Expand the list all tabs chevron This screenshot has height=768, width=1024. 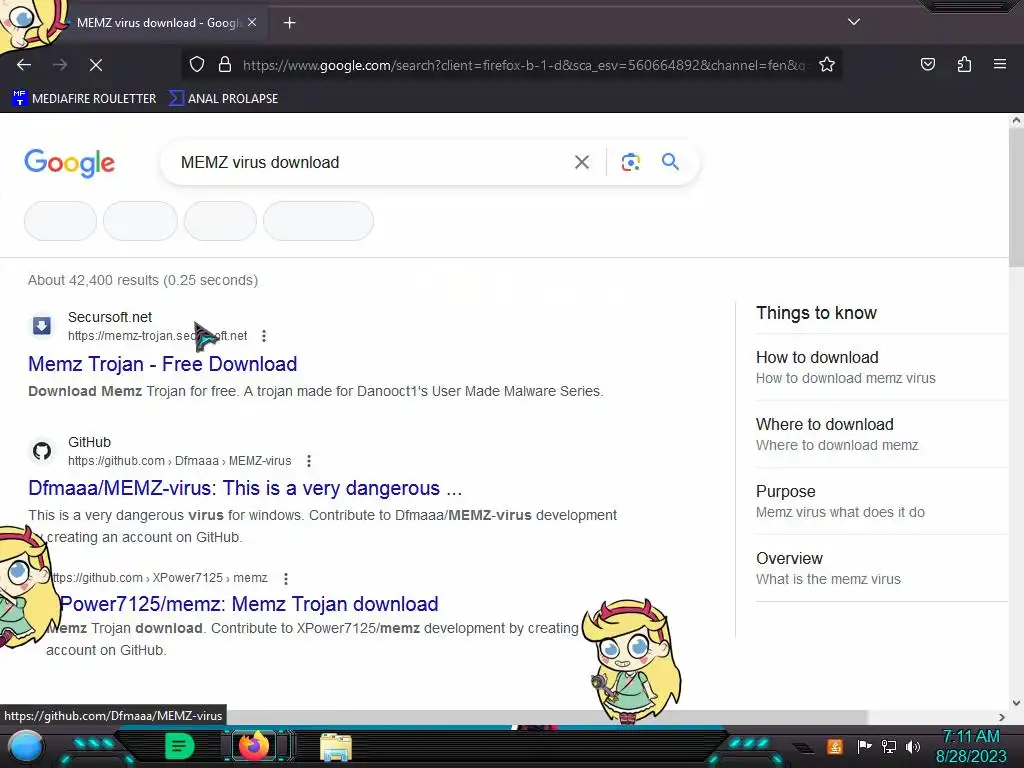pos(854,22)
